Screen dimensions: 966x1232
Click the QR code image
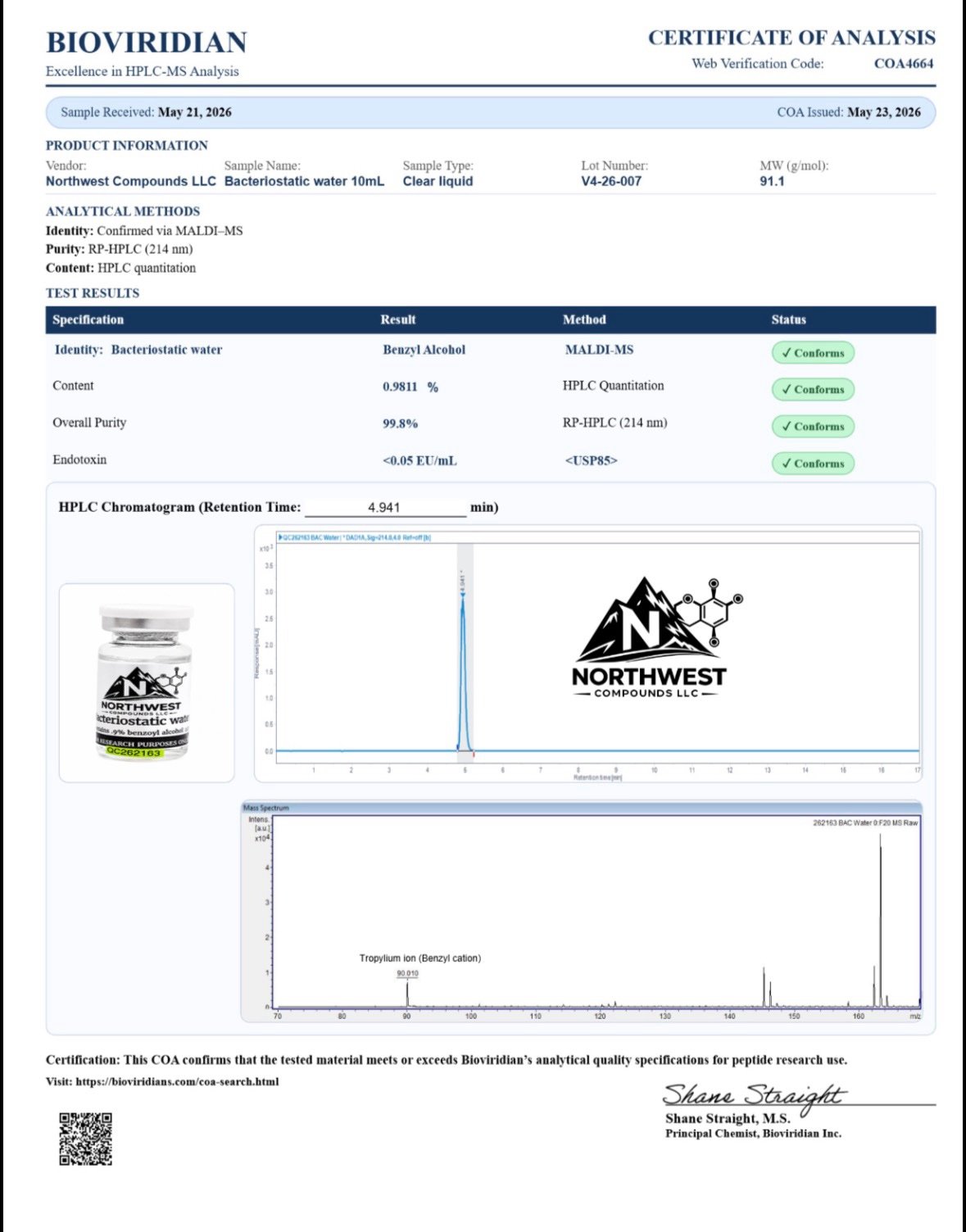(x=85, y=1139)
